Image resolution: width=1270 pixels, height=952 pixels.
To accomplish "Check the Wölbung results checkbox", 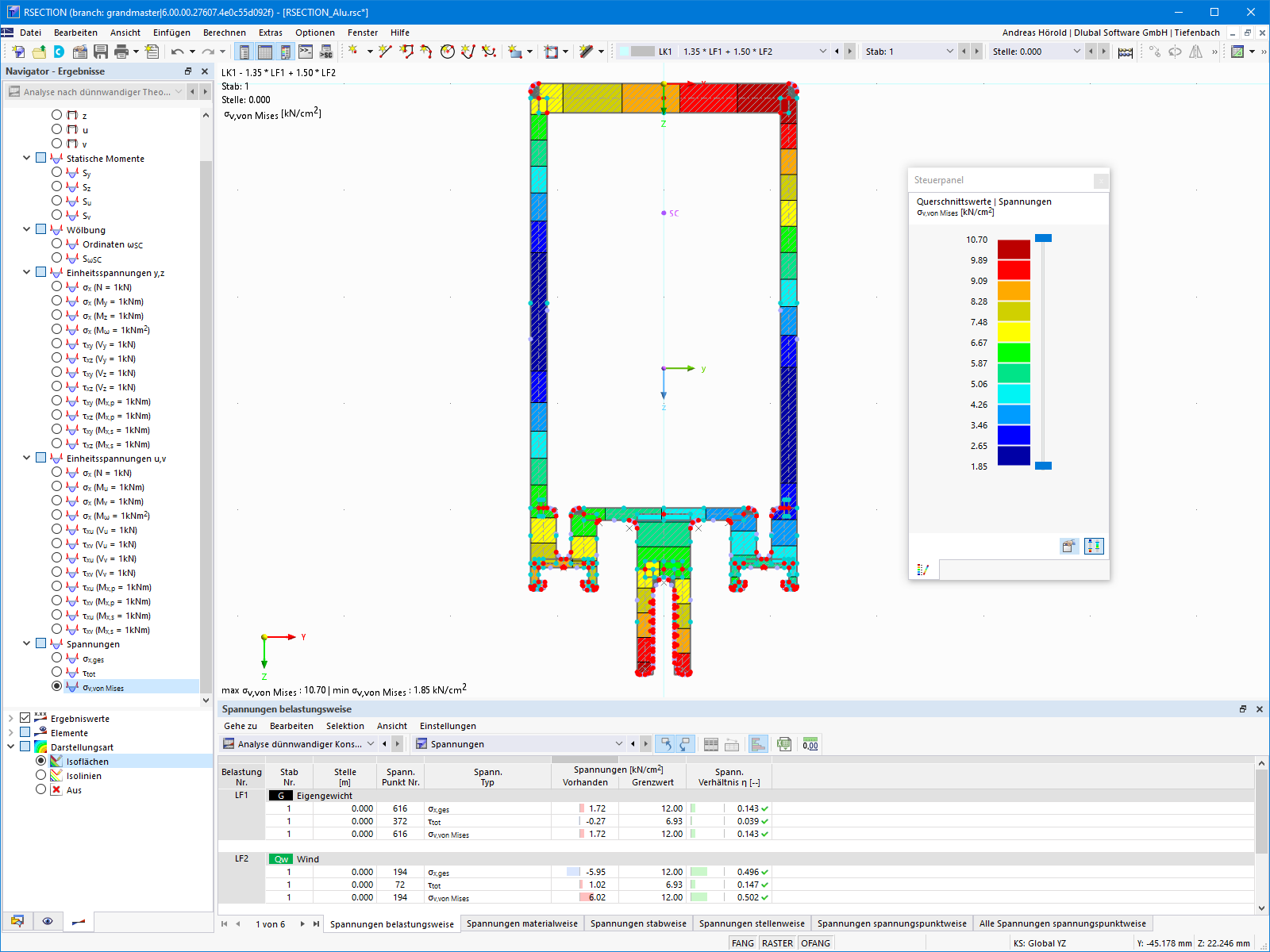I will [40, 229].
